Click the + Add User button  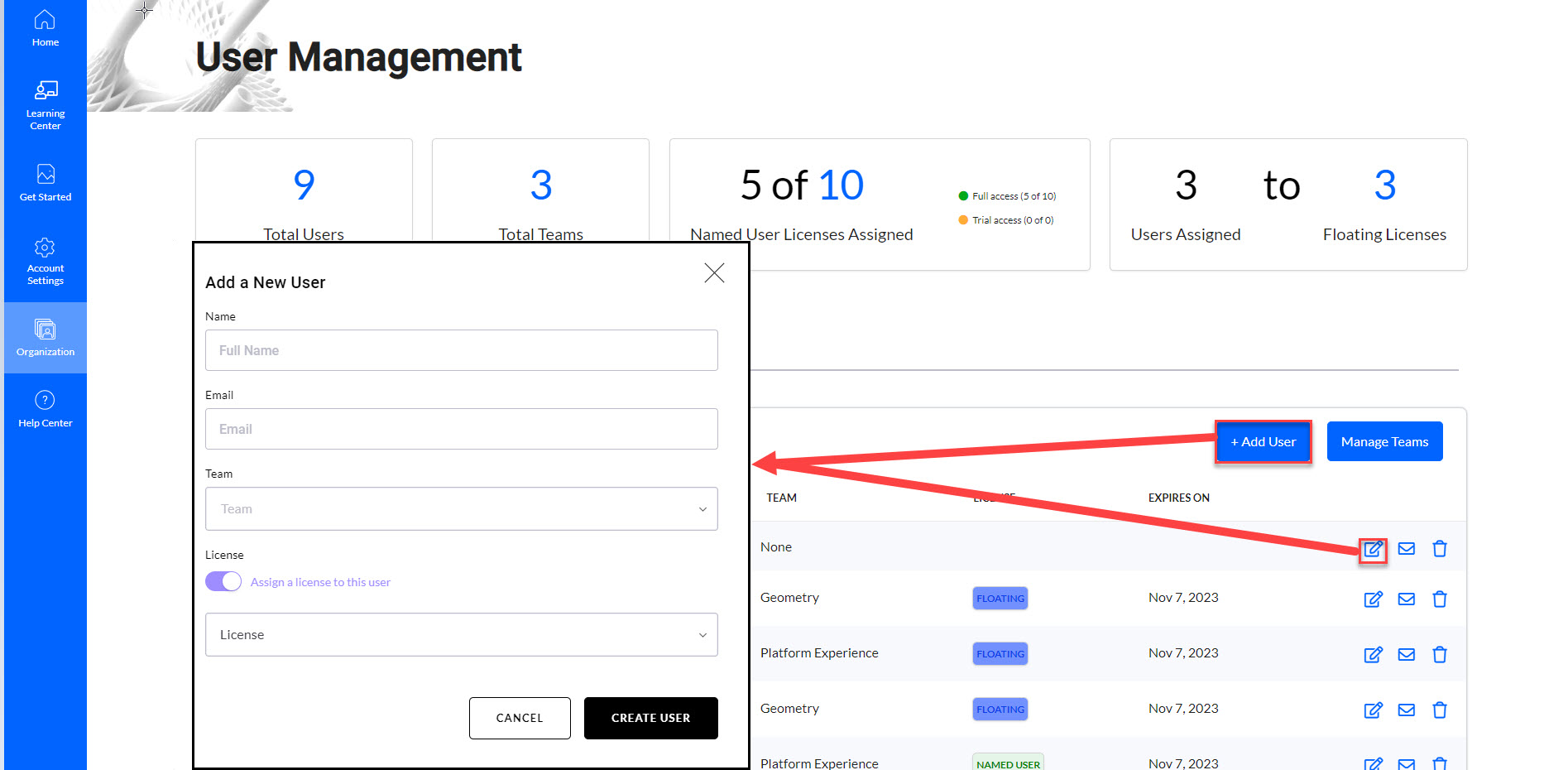(1264, 442)
